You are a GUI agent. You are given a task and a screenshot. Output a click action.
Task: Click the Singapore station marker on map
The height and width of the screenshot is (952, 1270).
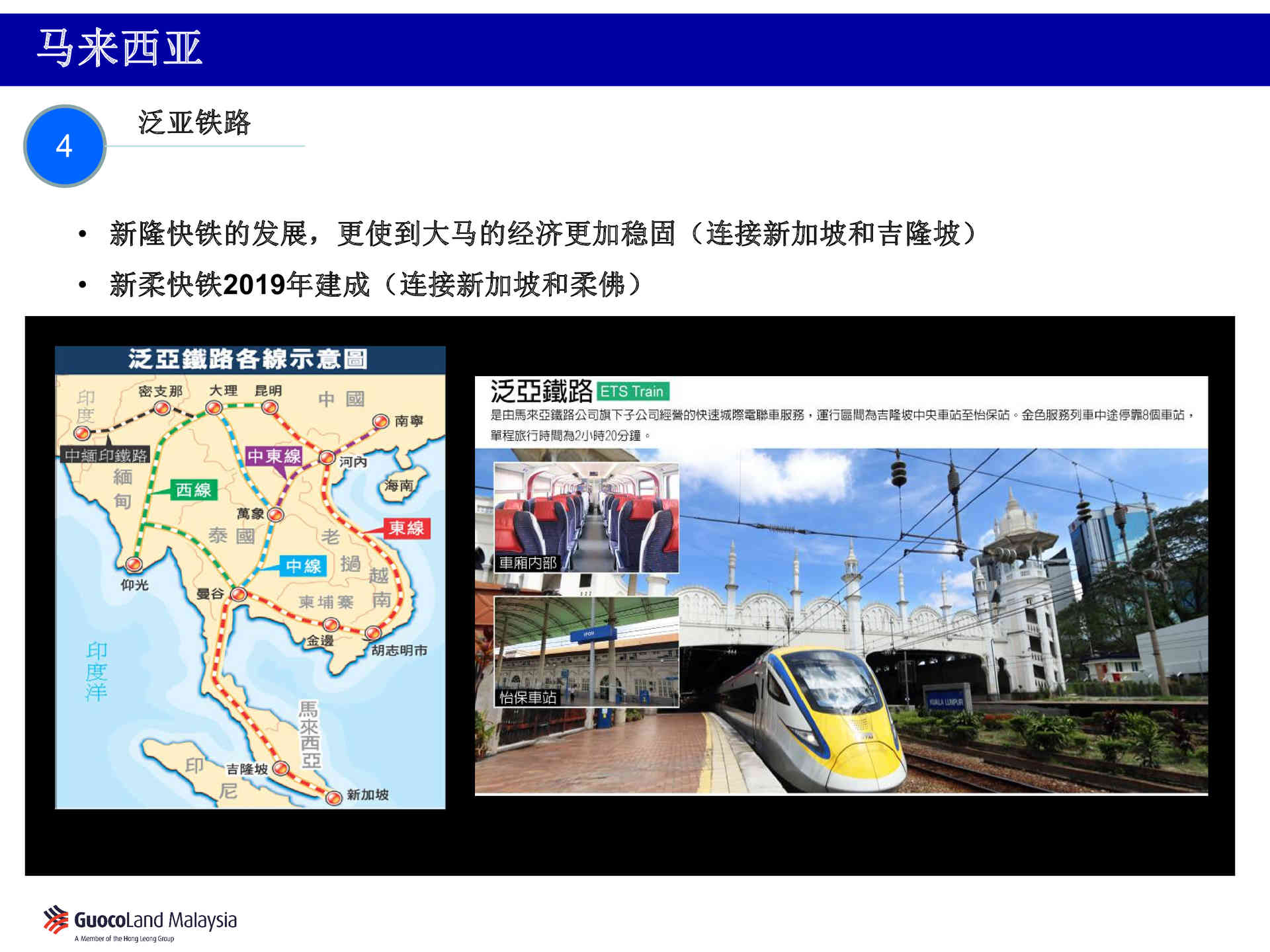(334, 797)
